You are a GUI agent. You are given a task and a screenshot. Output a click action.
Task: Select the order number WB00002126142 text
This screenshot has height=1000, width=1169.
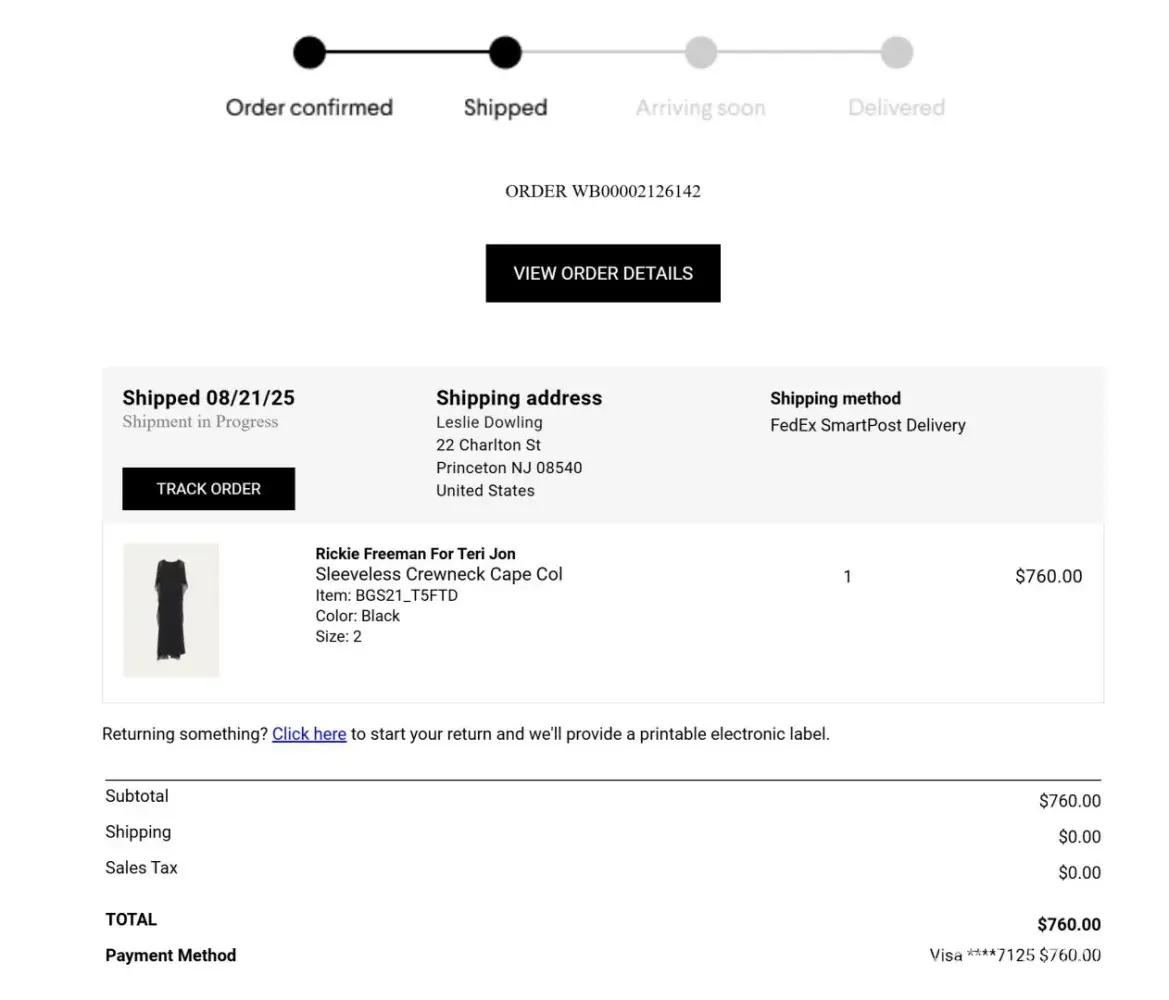(603, 191)
